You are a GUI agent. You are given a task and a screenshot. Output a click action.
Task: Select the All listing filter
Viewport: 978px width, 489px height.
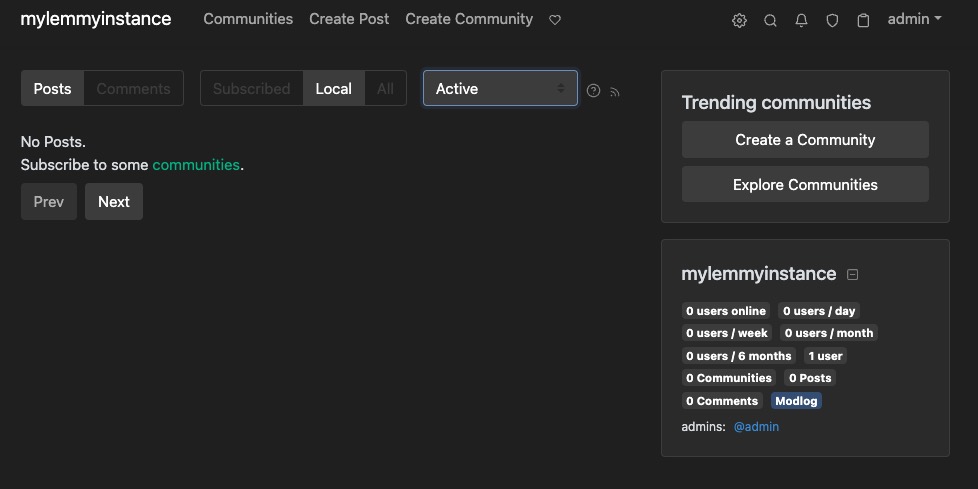pyautogui.click(x=385, y=88)
